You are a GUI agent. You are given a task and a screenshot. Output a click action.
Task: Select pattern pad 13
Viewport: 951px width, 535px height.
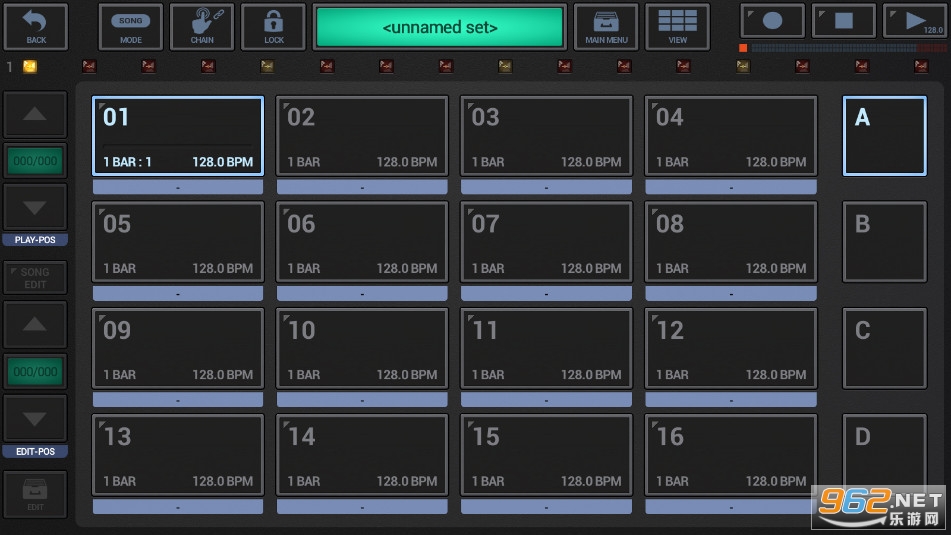(x=178, y=455)
